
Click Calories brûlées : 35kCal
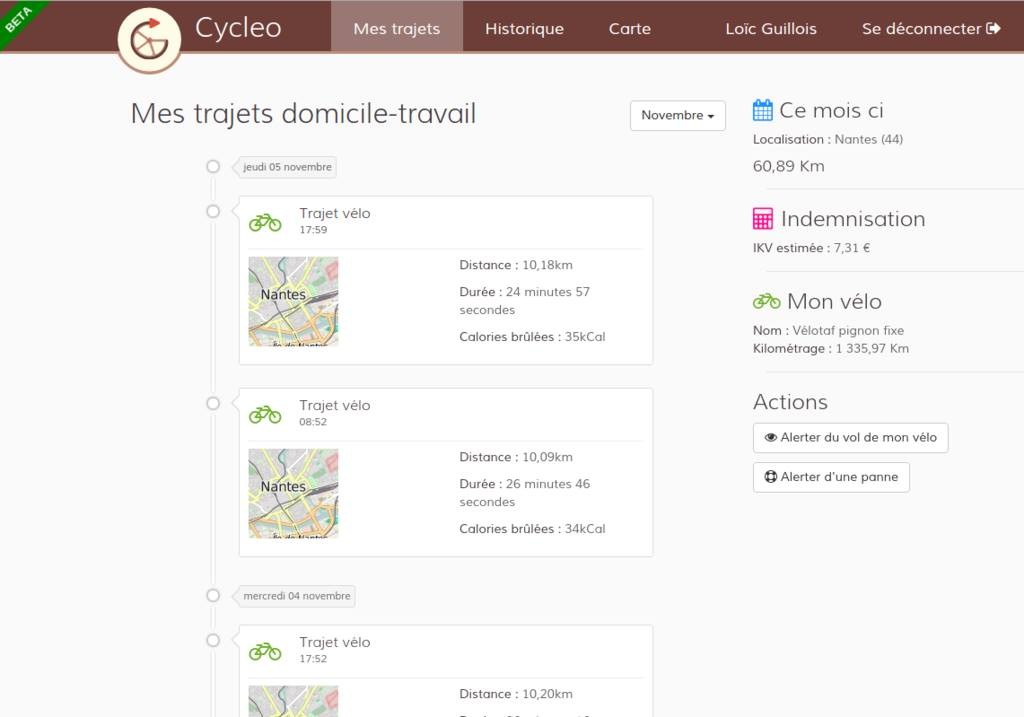click(532, 337)
